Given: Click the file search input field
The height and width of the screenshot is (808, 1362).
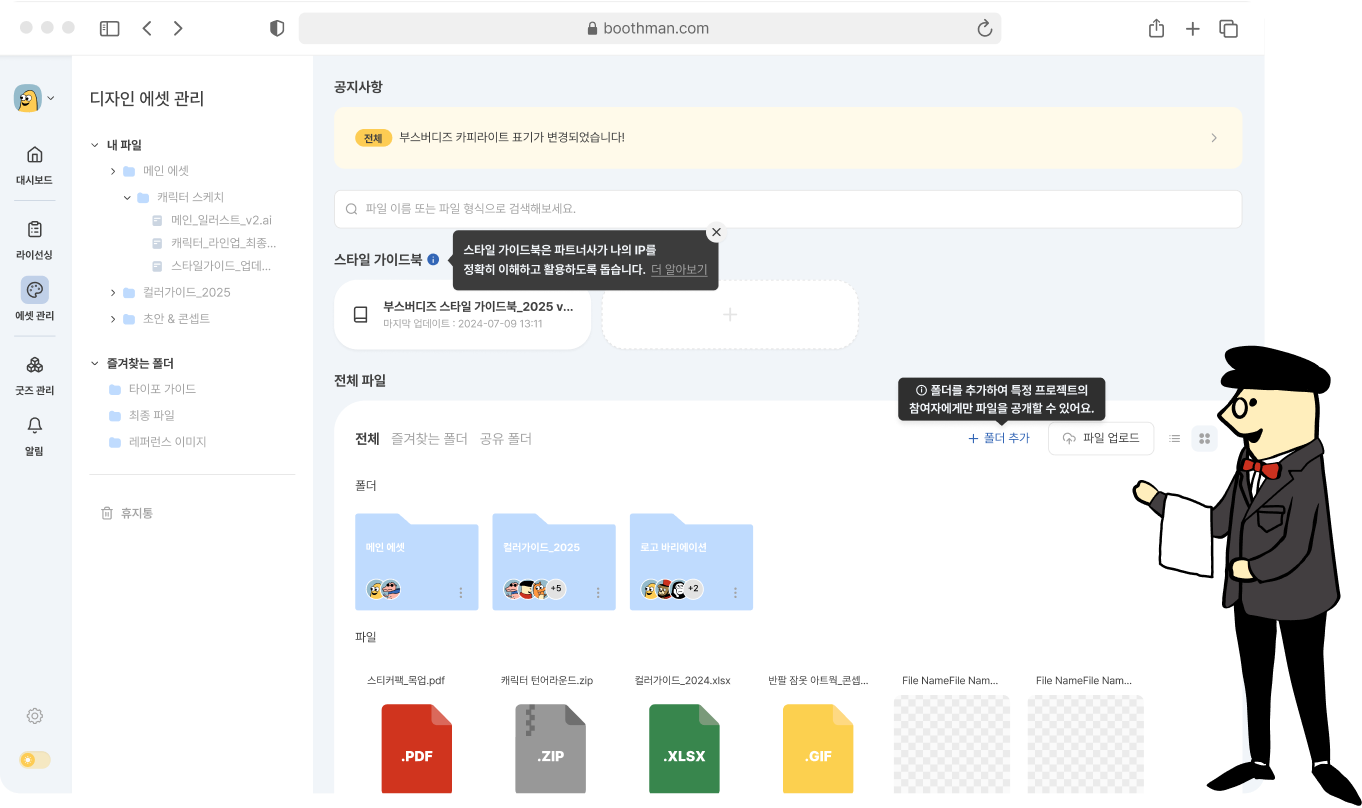Looking at the screenshot, I should click(788, 209).
